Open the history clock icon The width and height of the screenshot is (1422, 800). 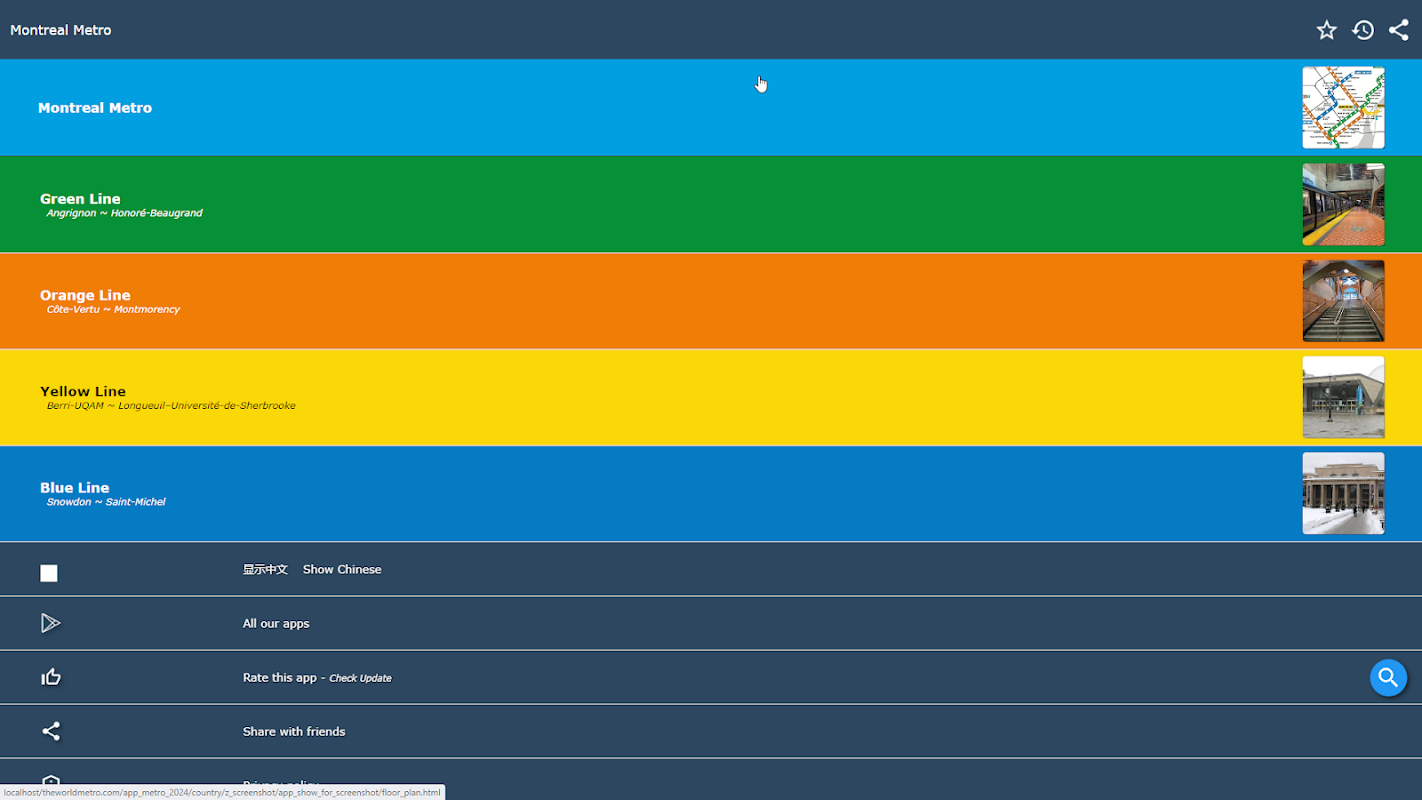tap(1363, 30)
